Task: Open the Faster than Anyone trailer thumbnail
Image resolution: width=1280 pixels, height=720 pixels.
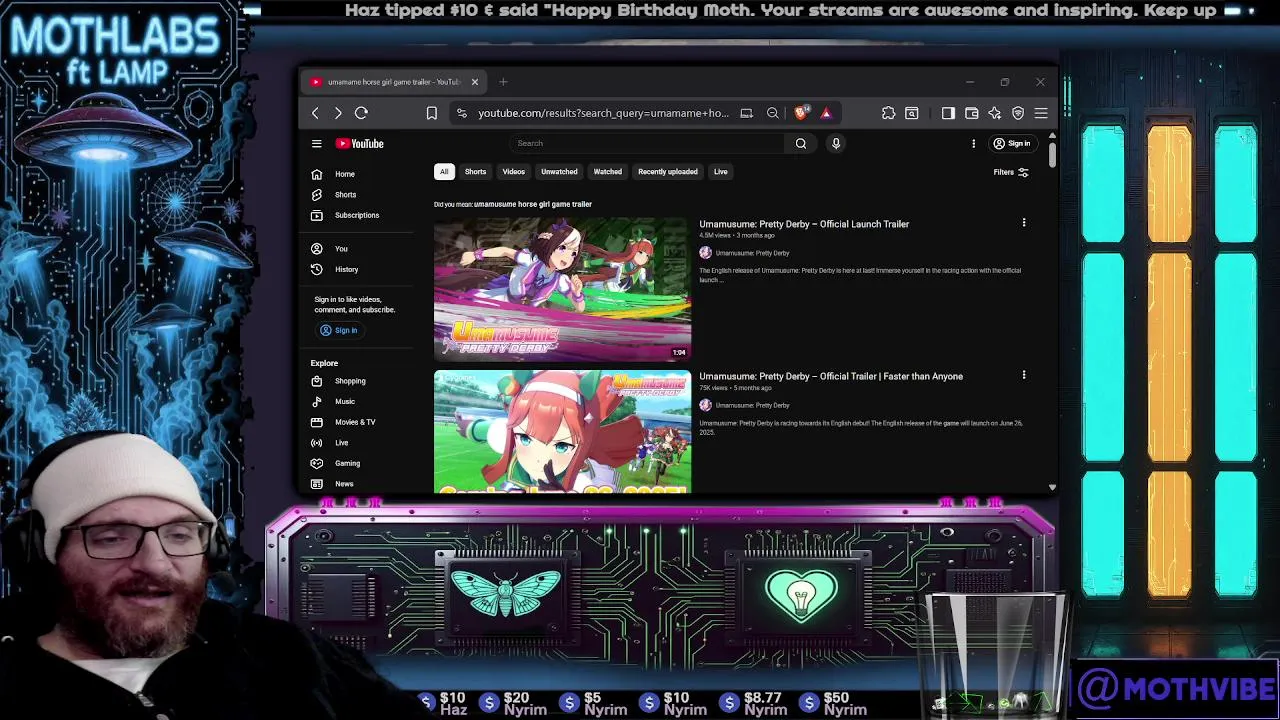Action: point(562,432)
